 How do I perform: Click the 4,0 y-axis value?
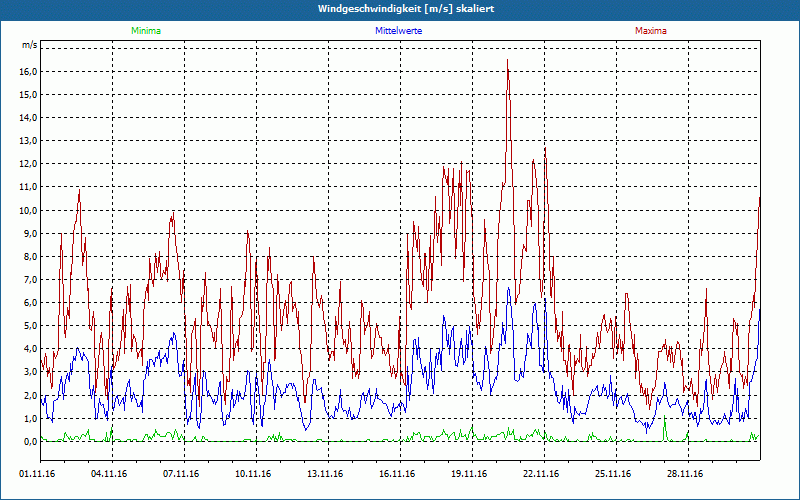(x=31, y=349)
